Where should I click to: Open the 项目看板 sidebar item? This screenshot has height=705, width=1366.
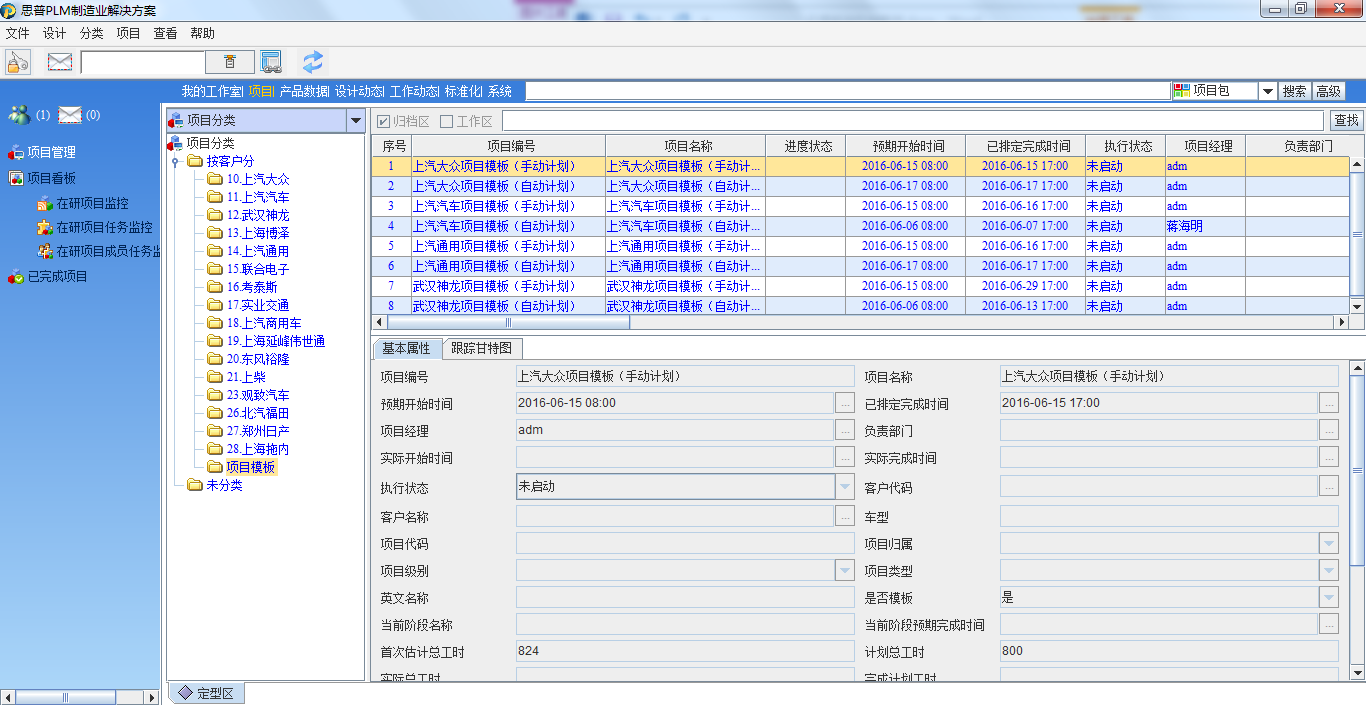point(50,179)
